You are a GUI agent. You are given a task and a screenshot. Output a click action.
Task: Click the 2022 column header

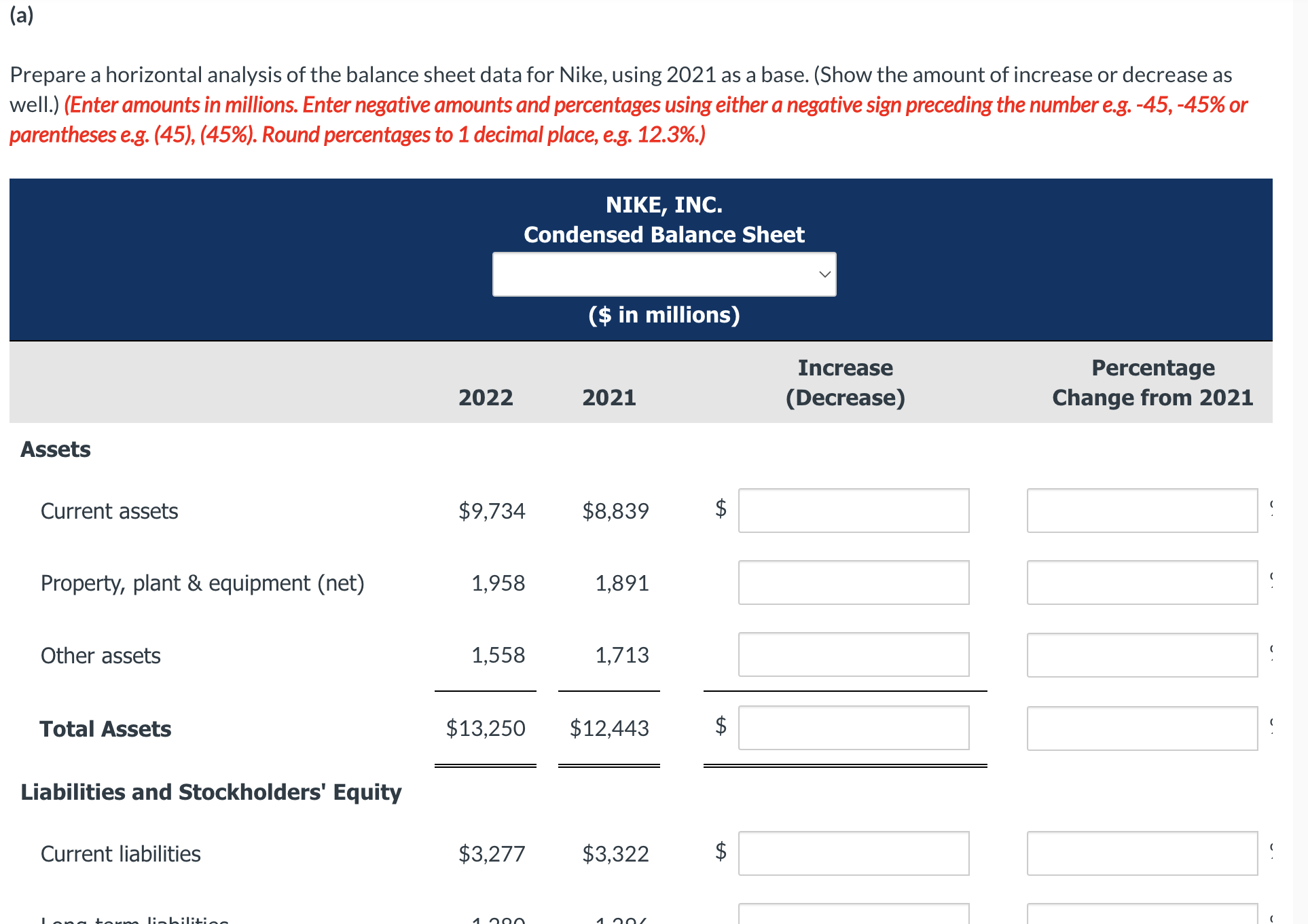coord(485,397)
